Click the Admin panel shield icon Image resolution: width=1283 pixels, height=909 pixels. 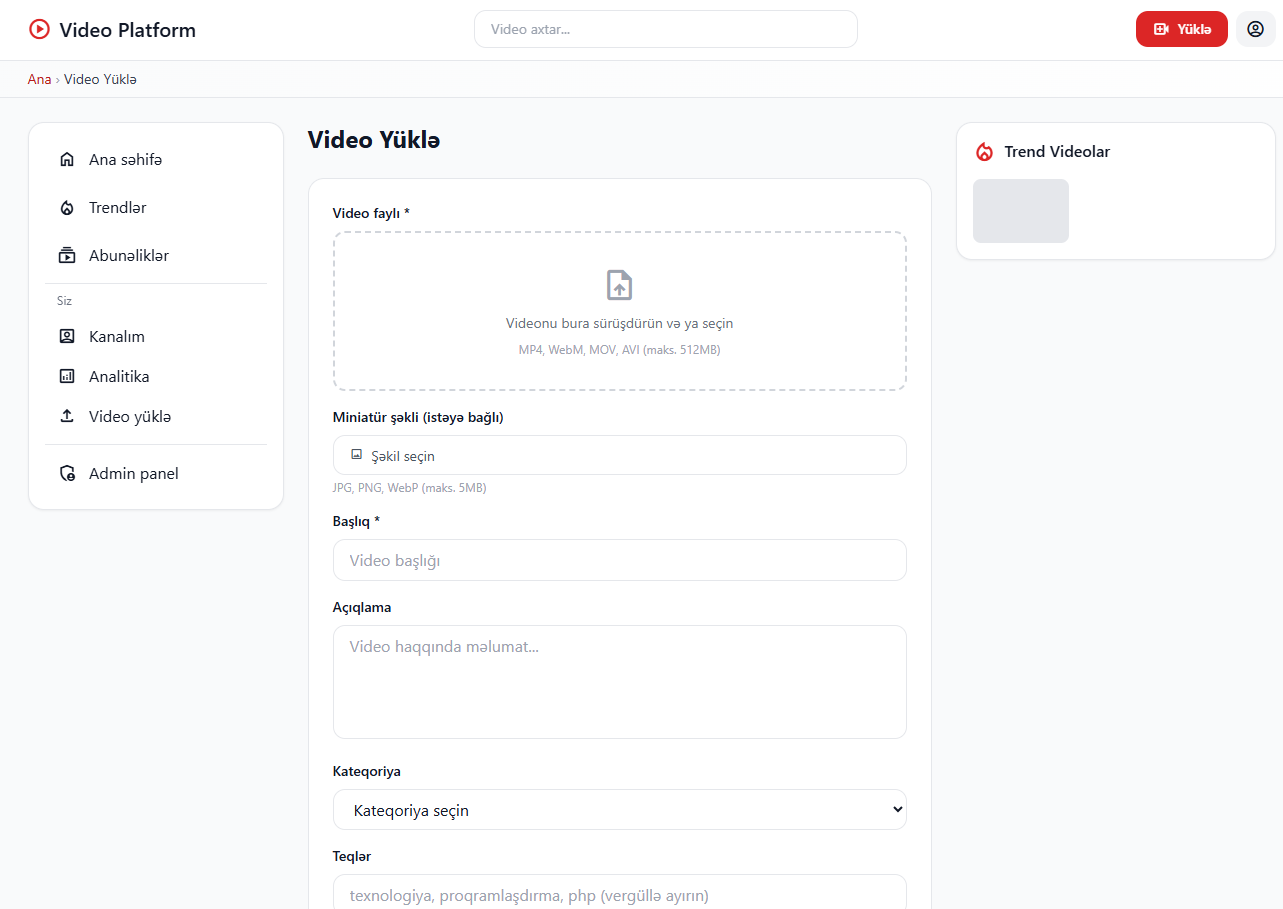[67, 474]
